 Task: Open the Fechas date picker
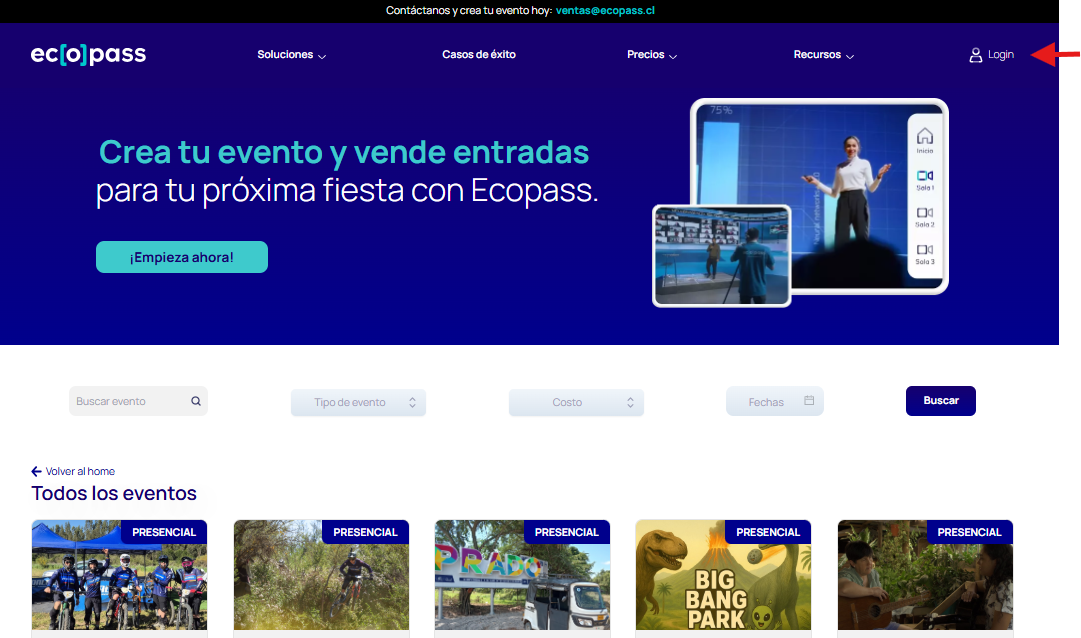pos(775,401)
